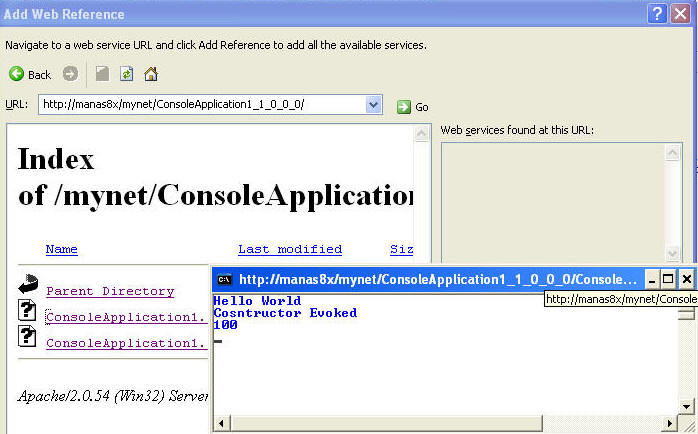Open the first ConsoleApplication1 file link
Image resolution: width=698 pixels, height=434 pixels.
pos(126,317)
